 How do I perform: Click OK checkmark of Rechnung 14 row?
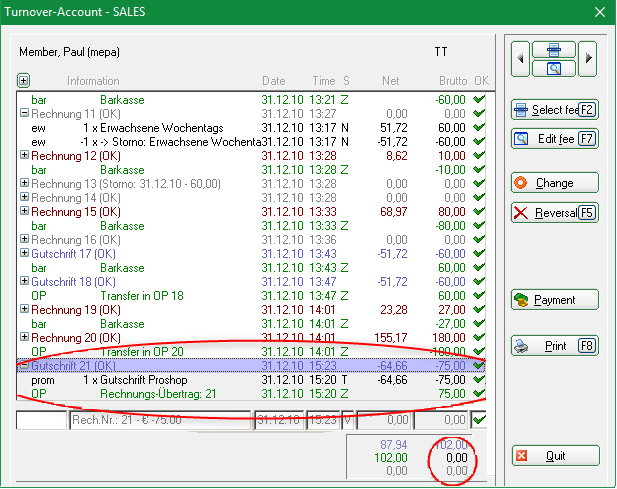(478, 197)
